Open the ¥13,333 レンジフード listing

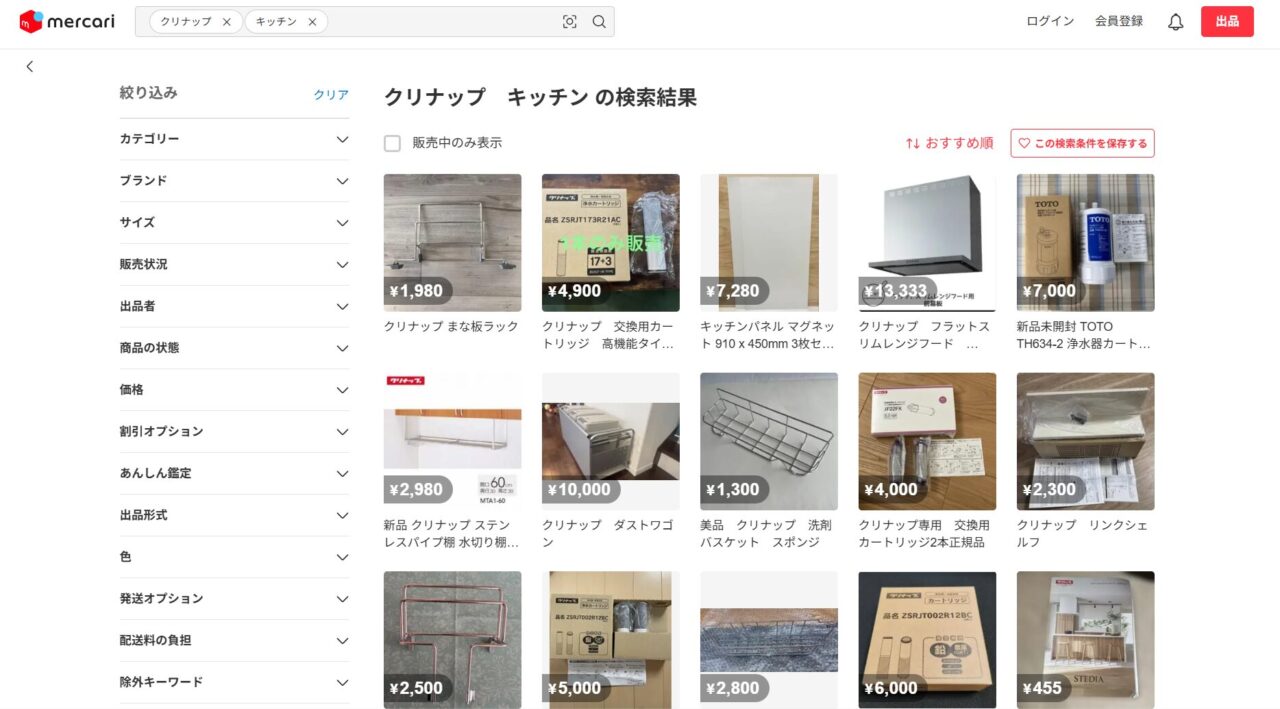(x=927, y=243)
